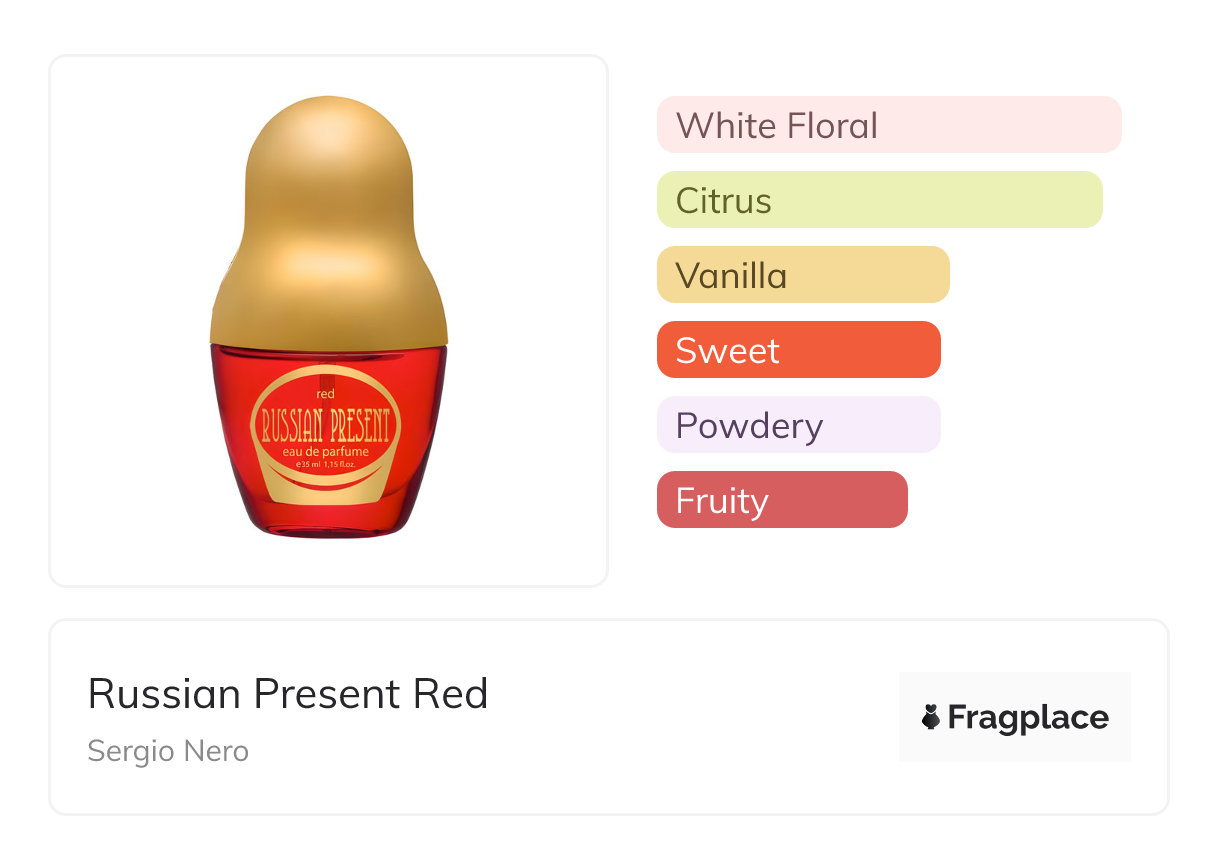Choose the Vanilla accord bar
1218x864 pixels.
pyautogui.click(x=802, y=275)
